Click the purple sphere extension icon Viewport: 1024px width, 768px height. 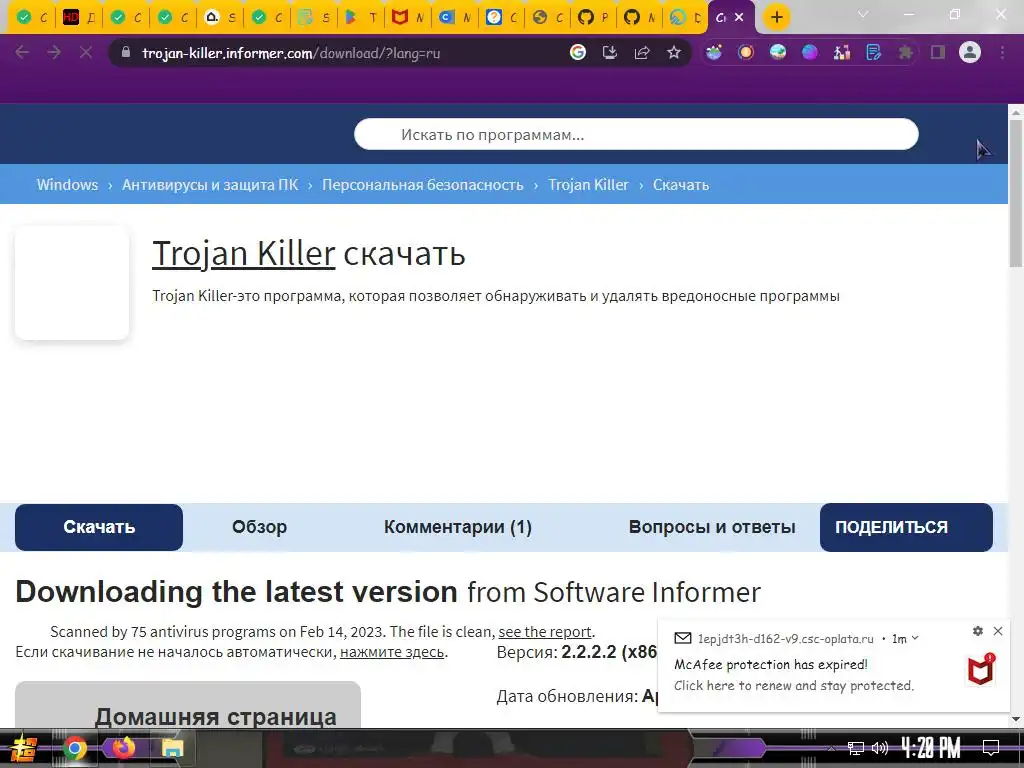pos(810,52)
